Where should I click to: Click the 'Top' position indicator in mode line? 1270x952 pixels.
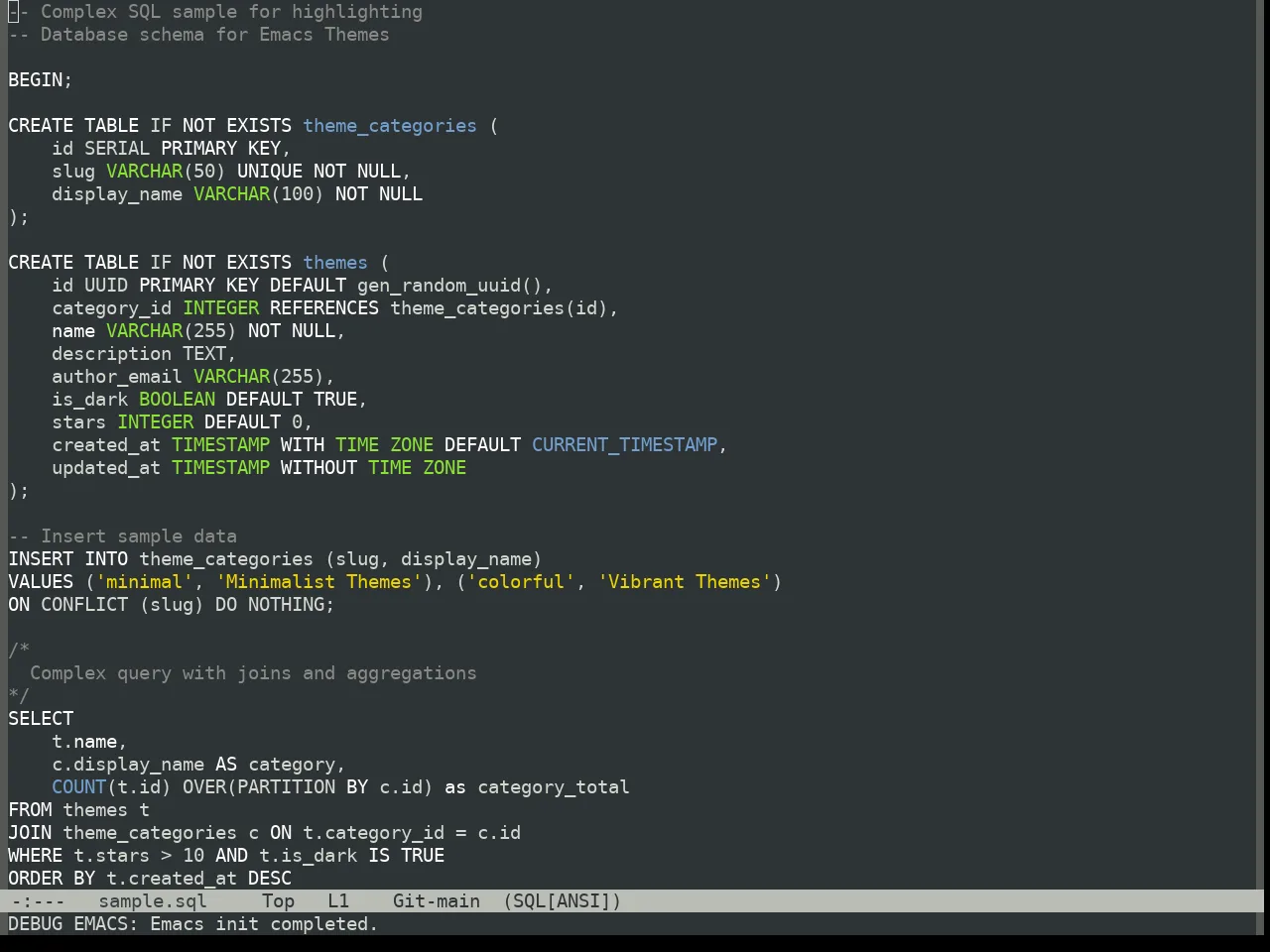(x=278, y=901)
